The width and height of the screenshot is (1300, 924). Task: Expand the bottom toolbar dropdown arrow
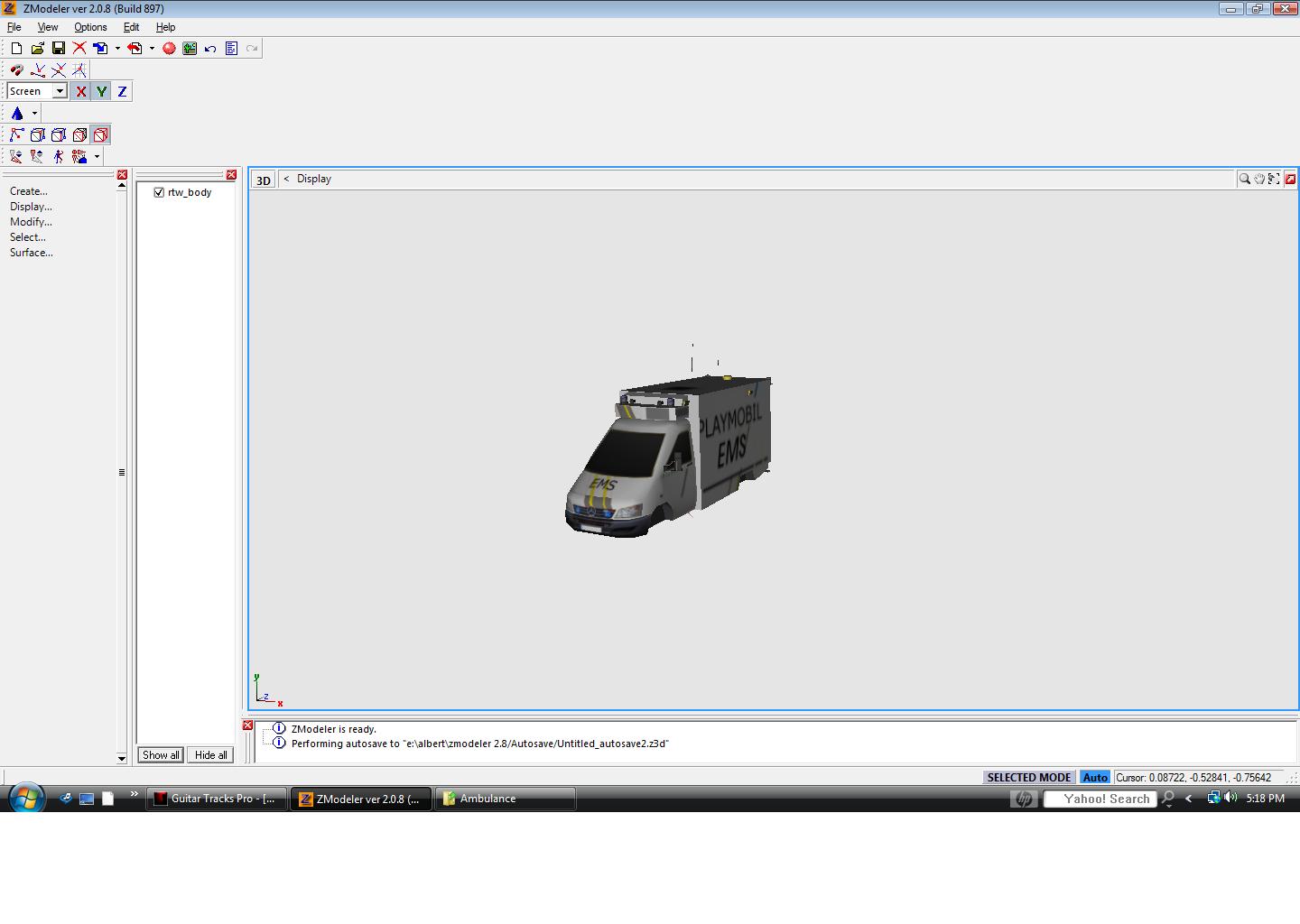click(x=97, y=156)
